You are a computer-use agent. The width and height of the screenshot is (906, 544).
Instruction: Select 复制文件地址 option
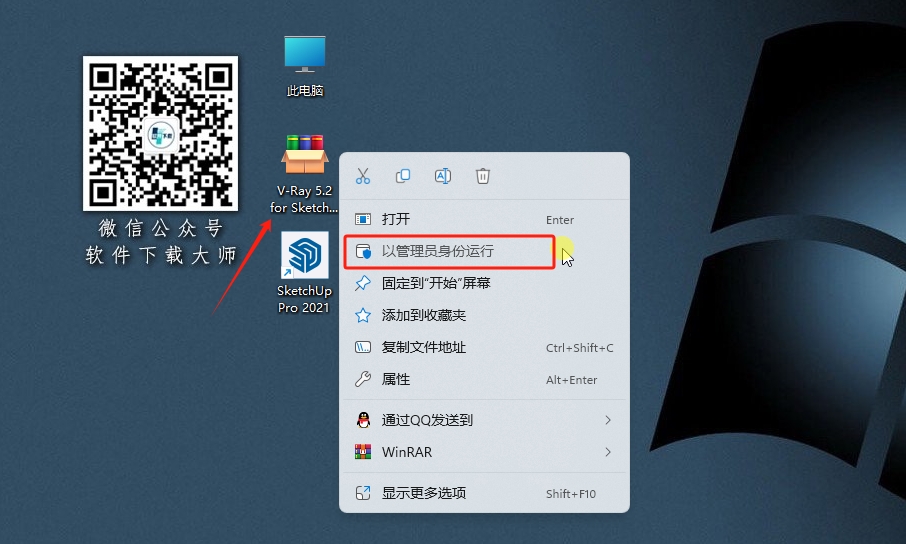tap(484, 347)
